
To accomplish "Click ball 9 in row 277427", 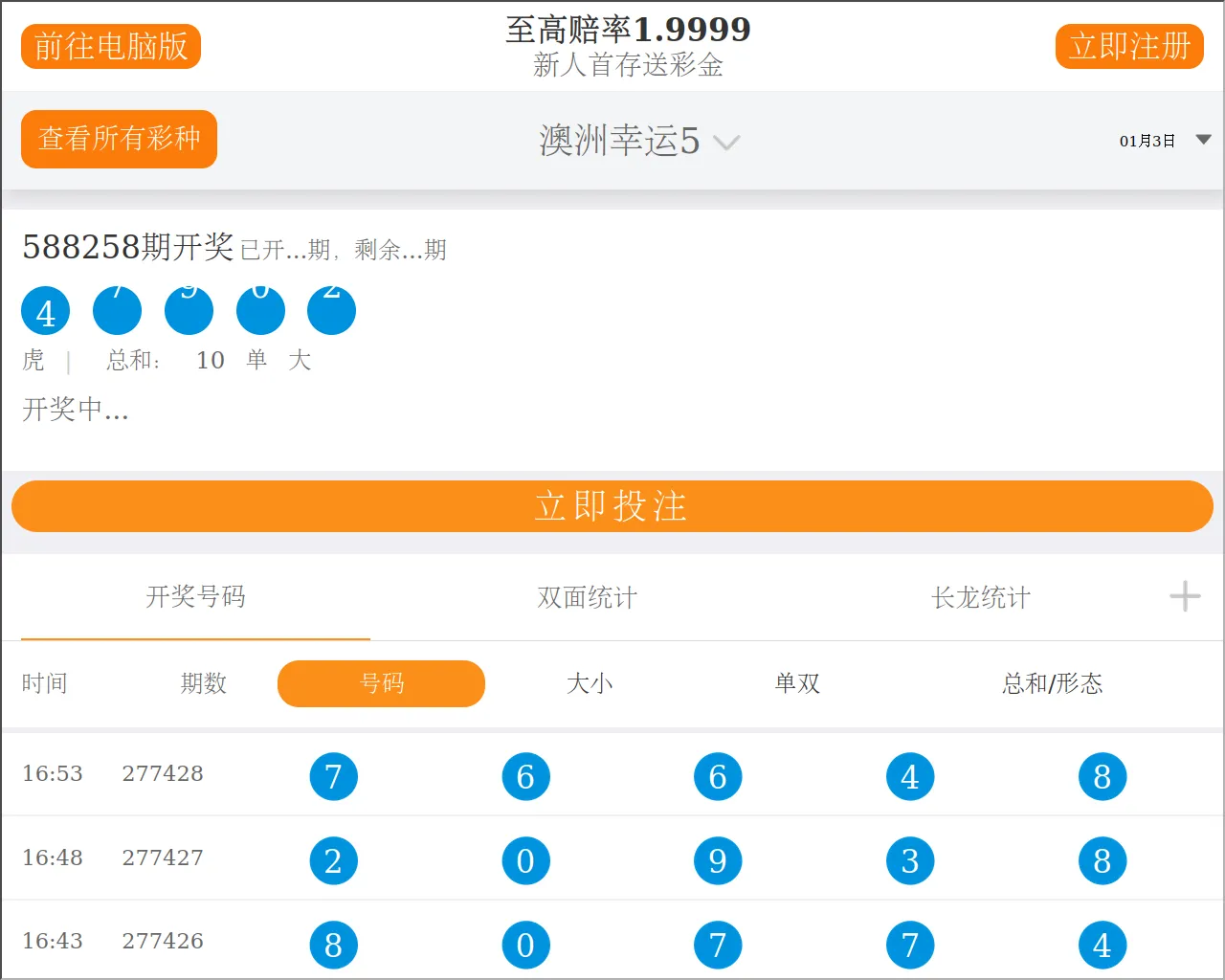I will 718,860.
